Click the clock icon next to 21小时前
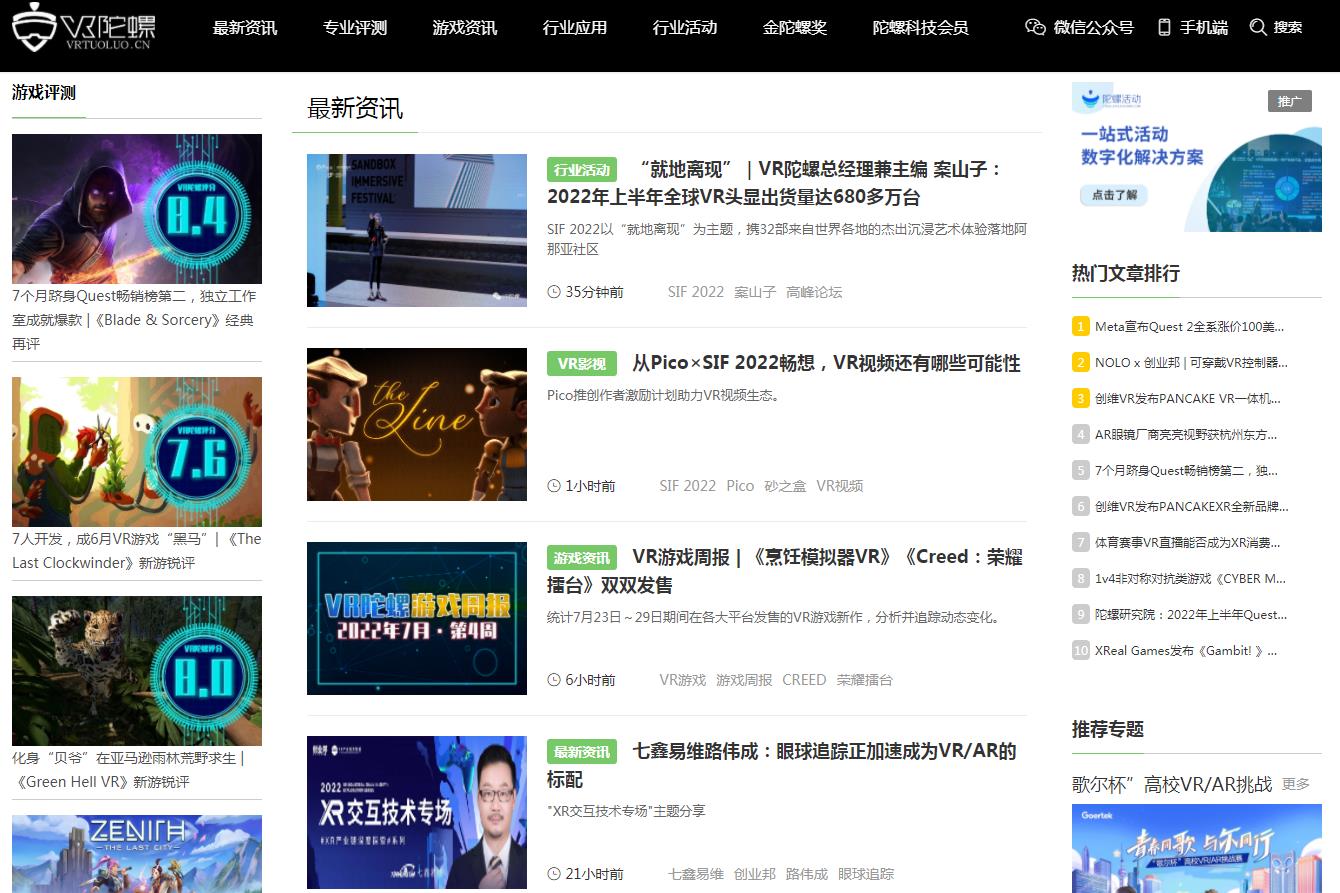Viewport: 1340px width, 893px height. click(554, 874)
